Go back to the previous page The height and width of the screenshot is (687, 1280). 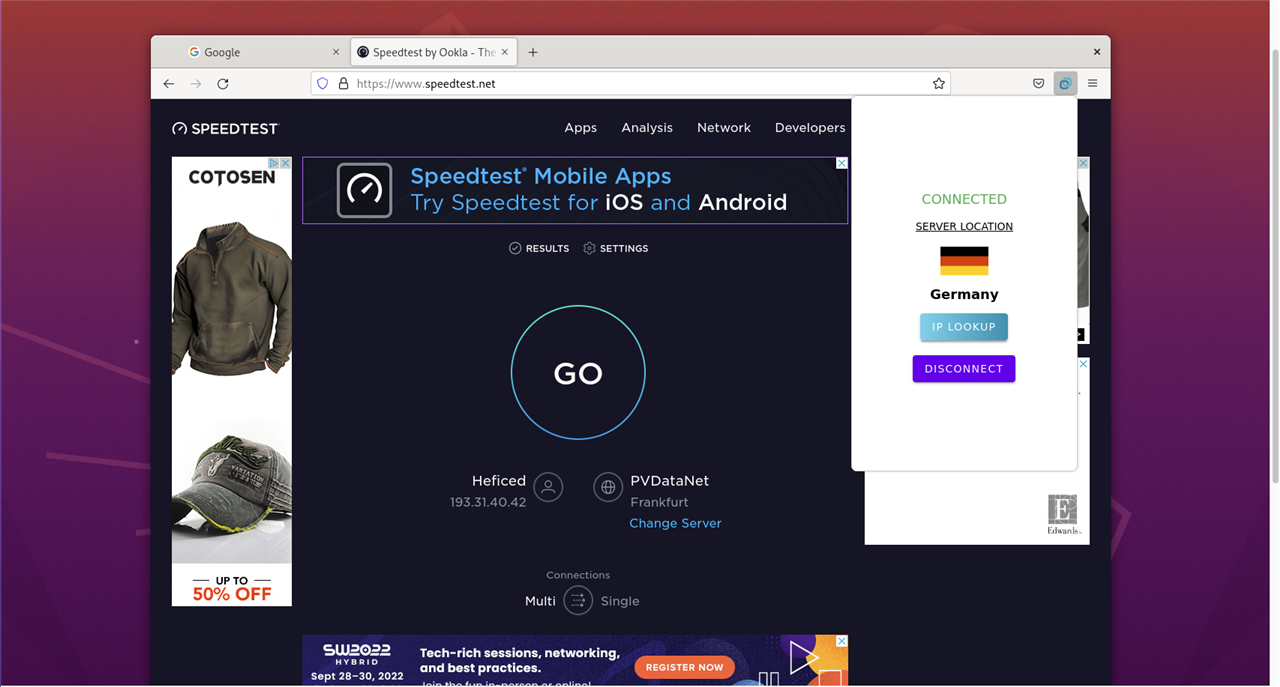click(169, 84)
